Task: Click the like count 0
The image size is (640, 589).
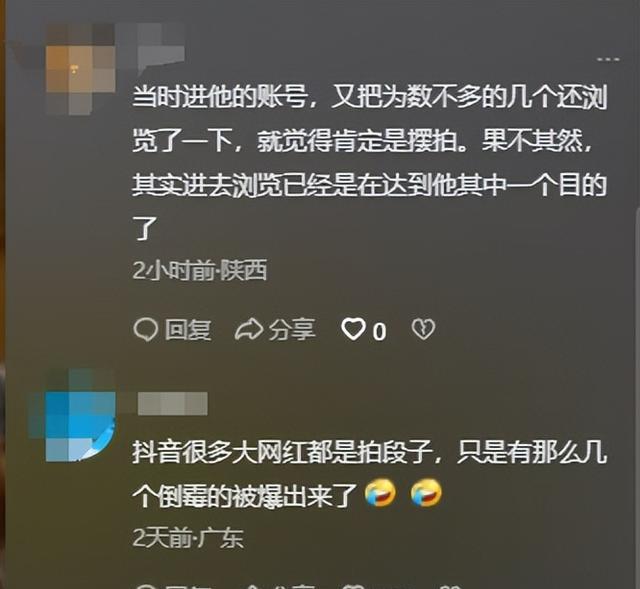Action: [x=379, y=331]
